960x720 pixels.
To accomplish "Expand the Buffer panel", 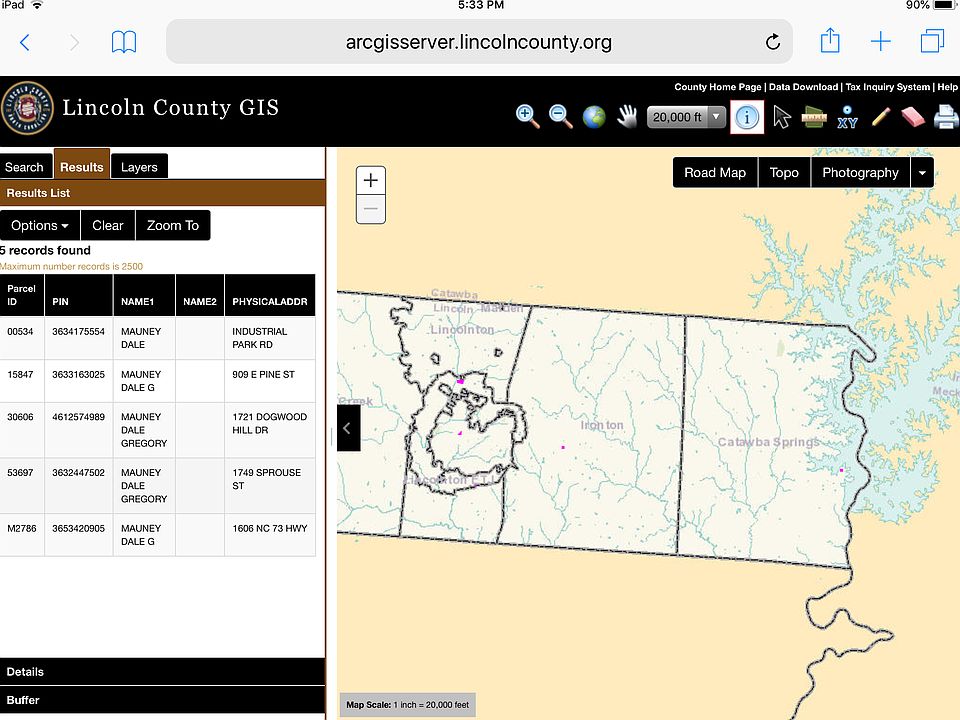I will click(162, 700).
